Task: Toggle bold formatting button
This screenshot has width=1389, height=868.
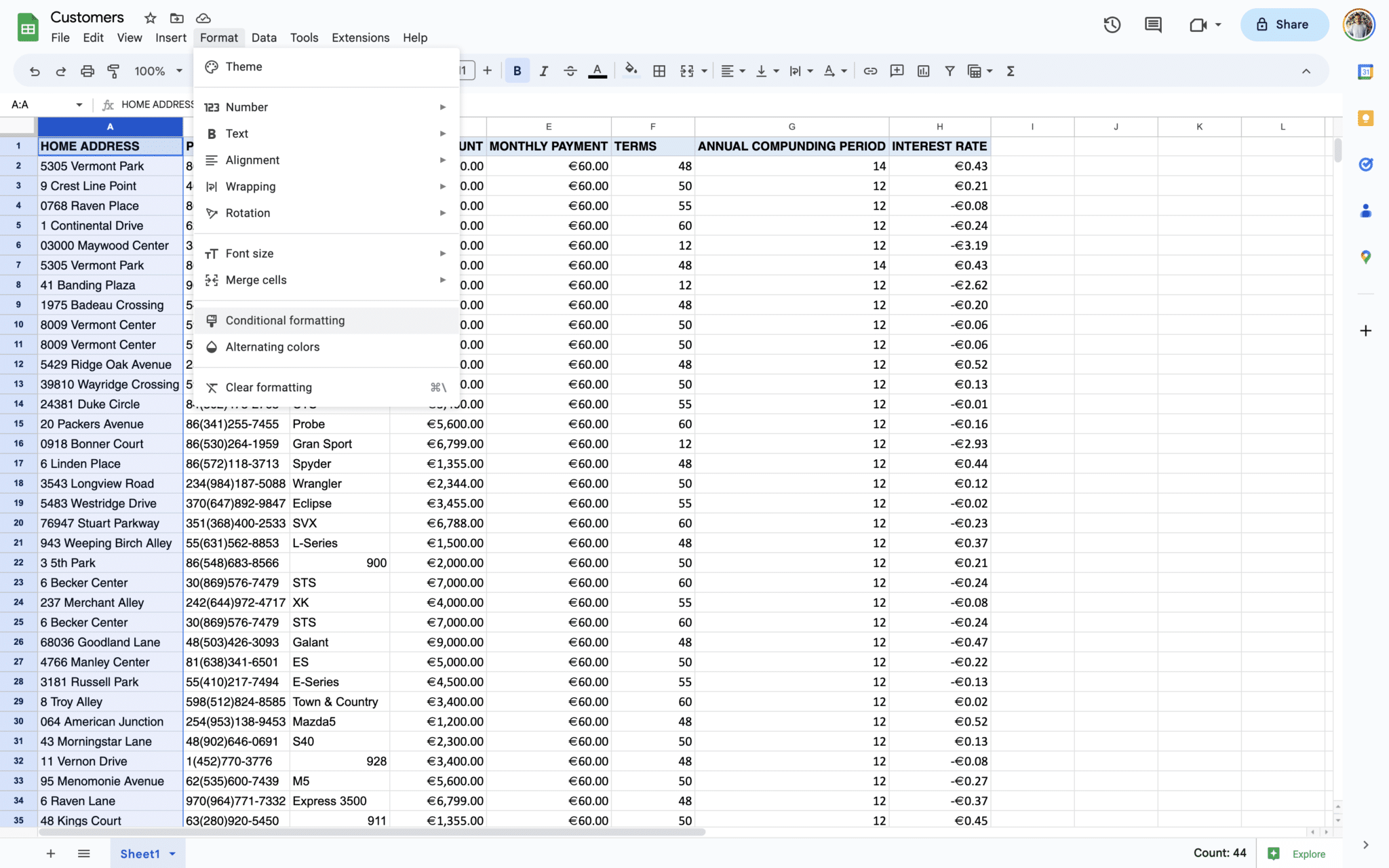Action: point(517,71)
